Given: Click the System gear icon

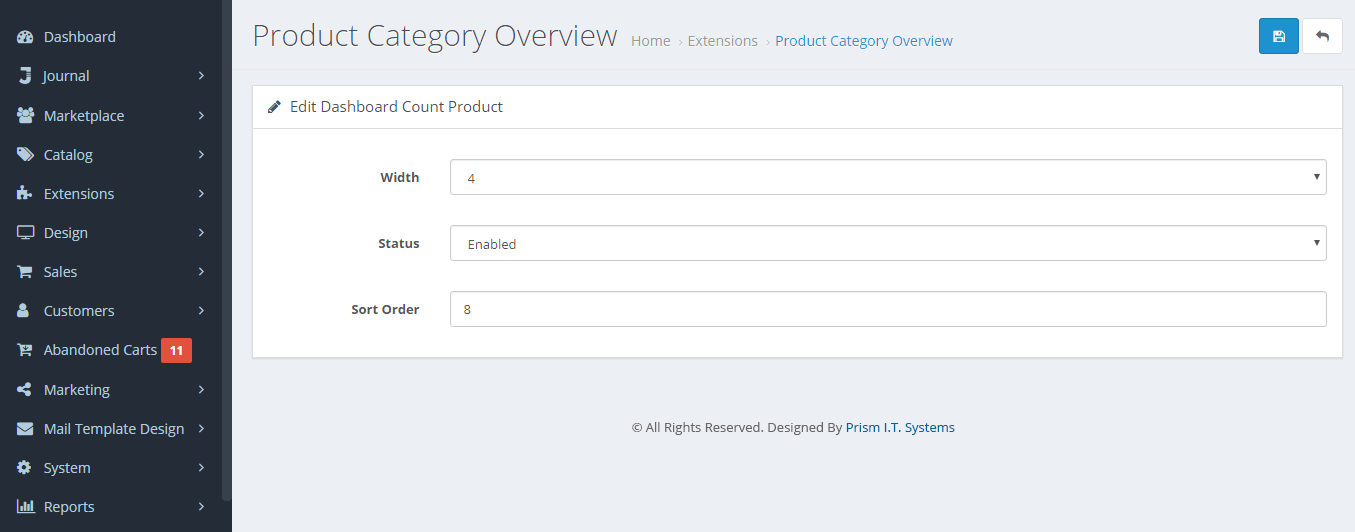Looking at the screenshot, I should point(26,468).
